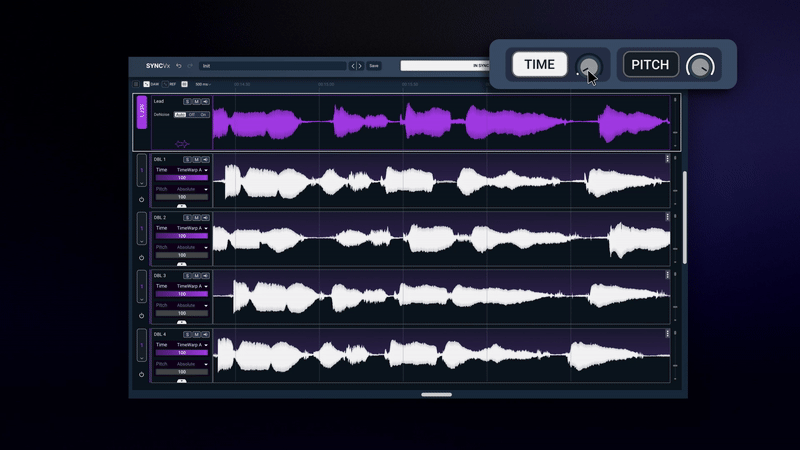Solo the DBL 2 track
The image size is (800, 450).
tap(187, 218)
